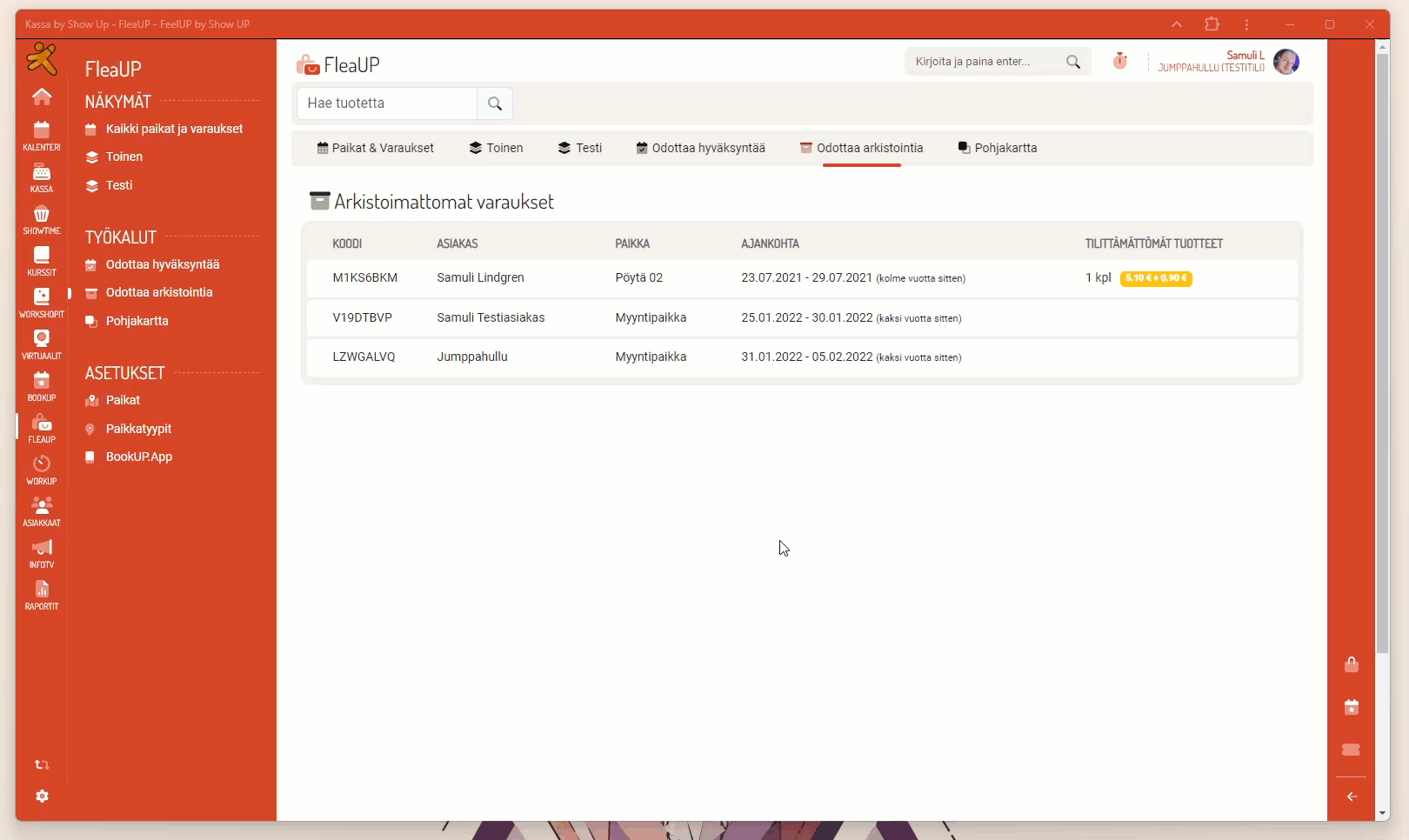This screenshot has width=1409, height=840.
Task: Switch to the Odottaa hyväksyntää tab
Action: [x=700, y=148]
